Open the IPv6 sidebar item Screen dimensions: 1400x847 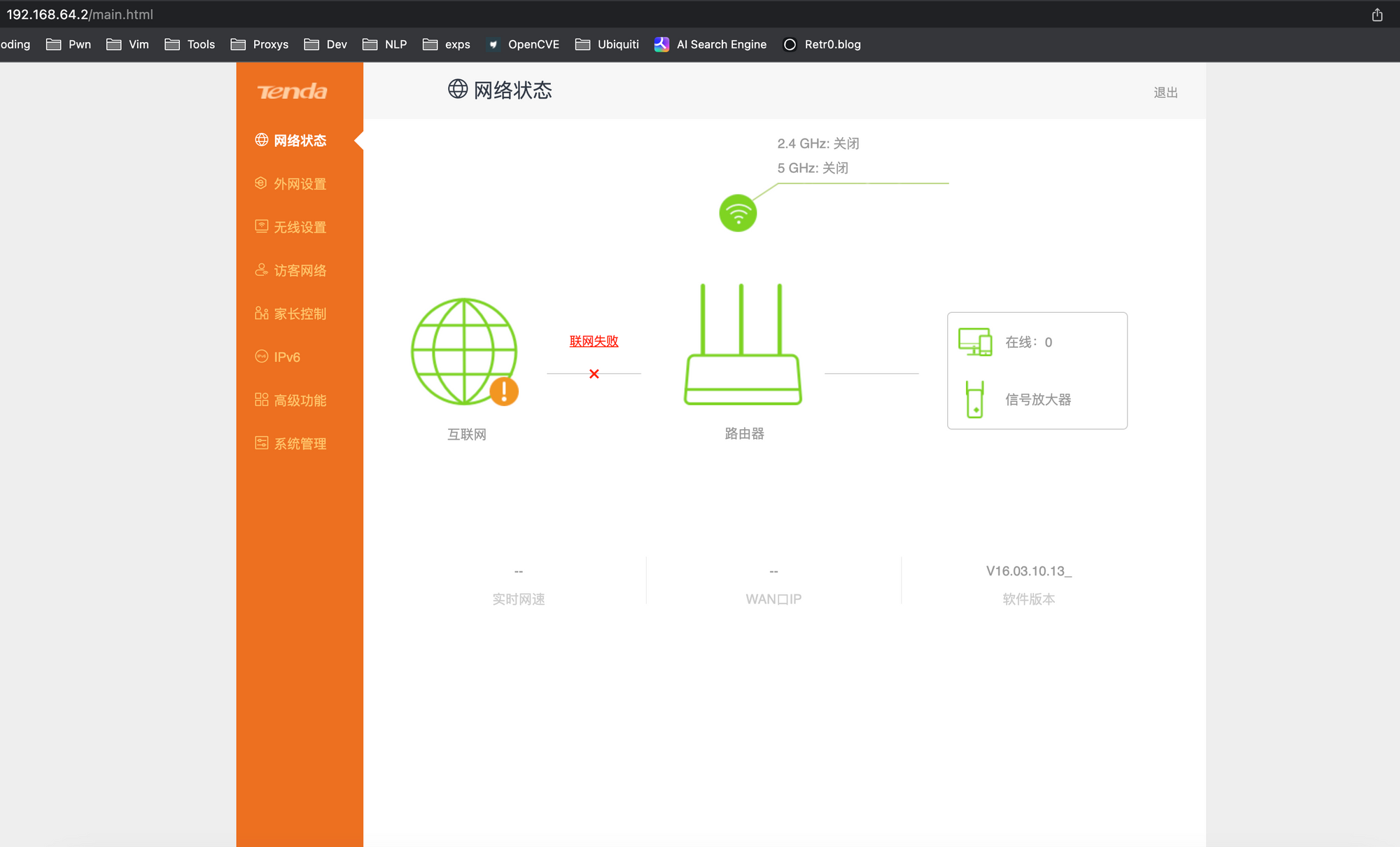tap(286, 357)
